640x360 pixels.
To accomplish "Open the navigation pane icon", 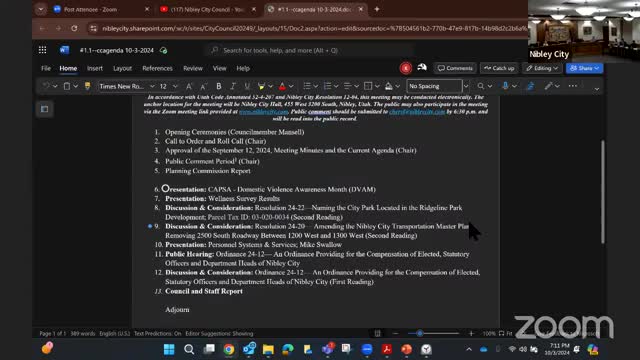I will coord(44,109).
